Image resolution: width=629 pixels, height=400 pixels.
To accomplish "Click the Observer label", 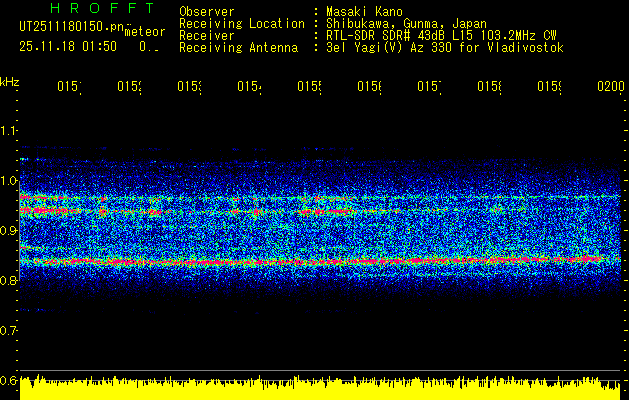I will pos(207,12).
